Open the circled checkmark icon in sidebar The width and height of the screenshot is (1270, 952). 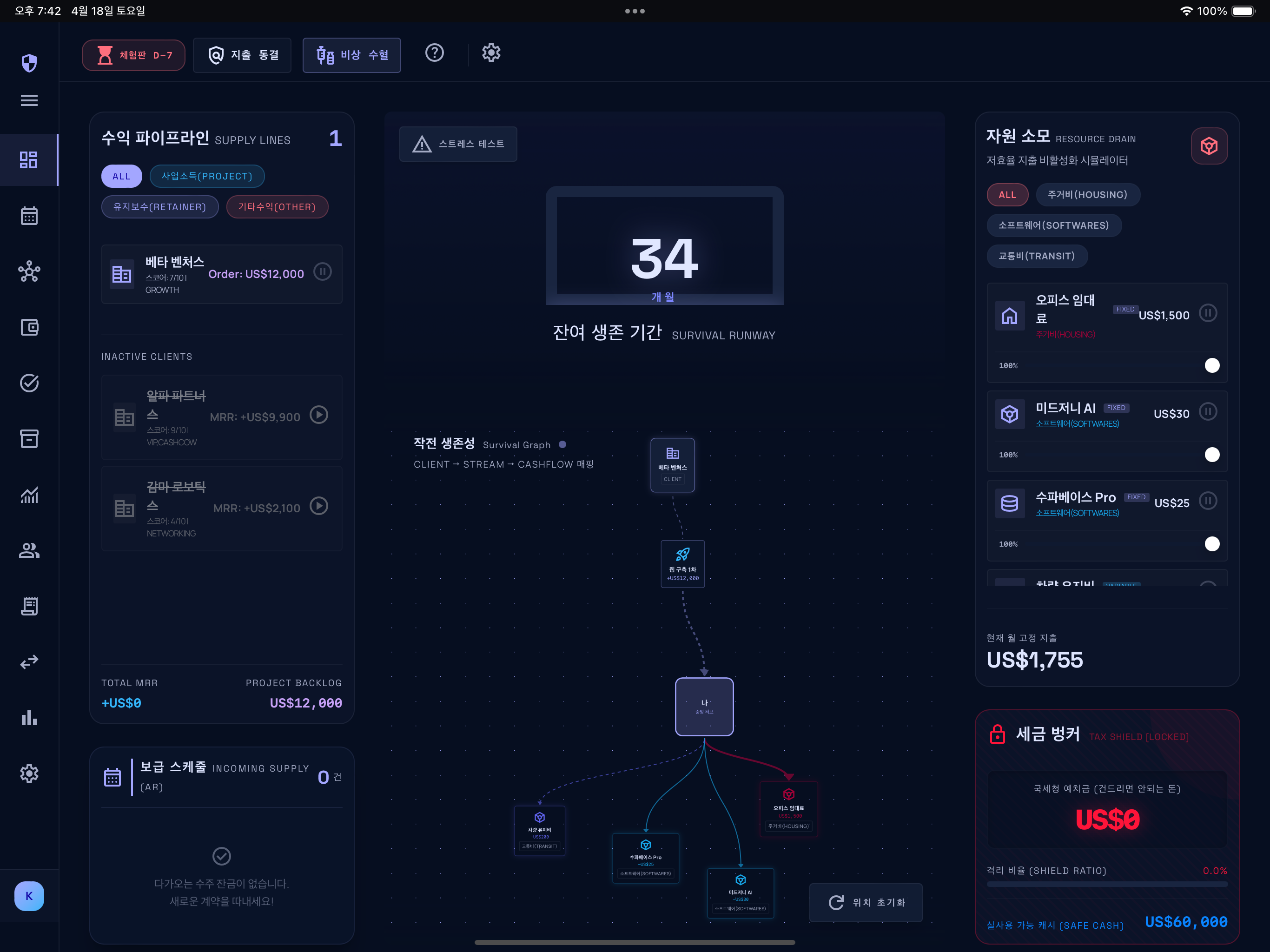pos(29,383)
